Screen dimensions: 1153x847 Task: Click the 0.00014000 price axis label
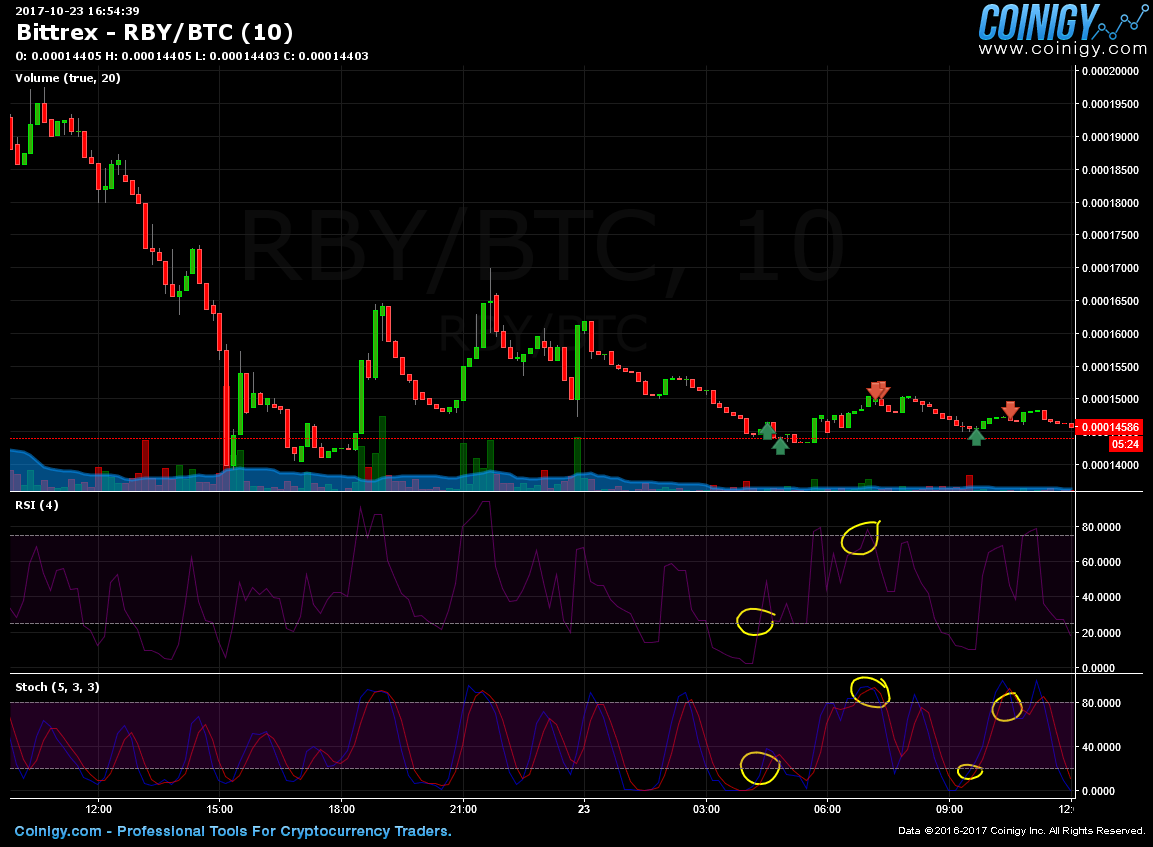coord(1110,465)
